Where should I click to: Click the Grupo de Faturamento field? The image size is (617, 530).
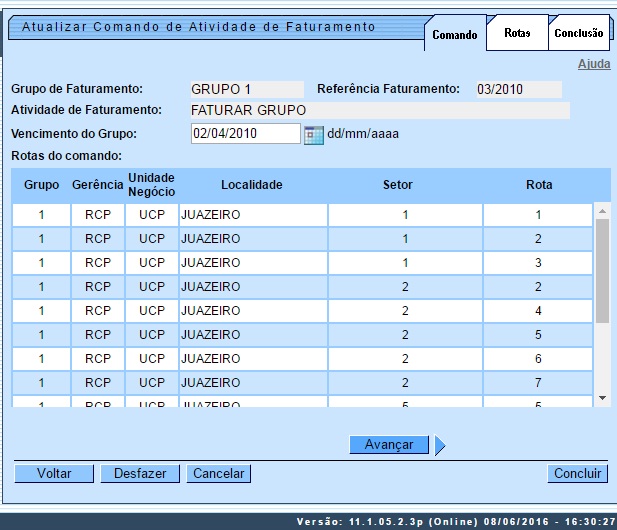click(x=246, y=89)
